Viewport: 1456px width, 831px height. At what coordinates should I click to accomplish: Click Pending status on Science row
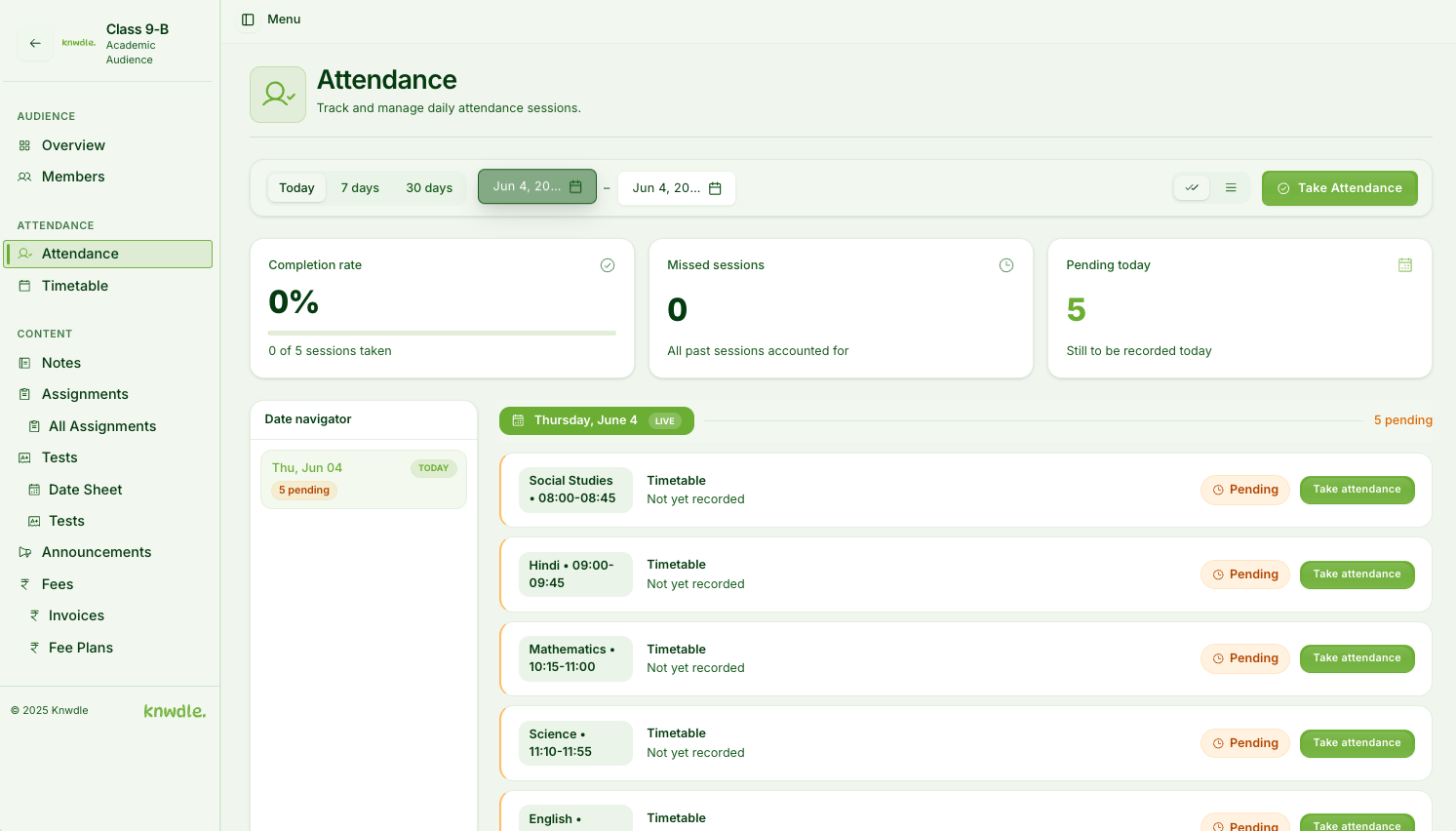[1245, 743]
